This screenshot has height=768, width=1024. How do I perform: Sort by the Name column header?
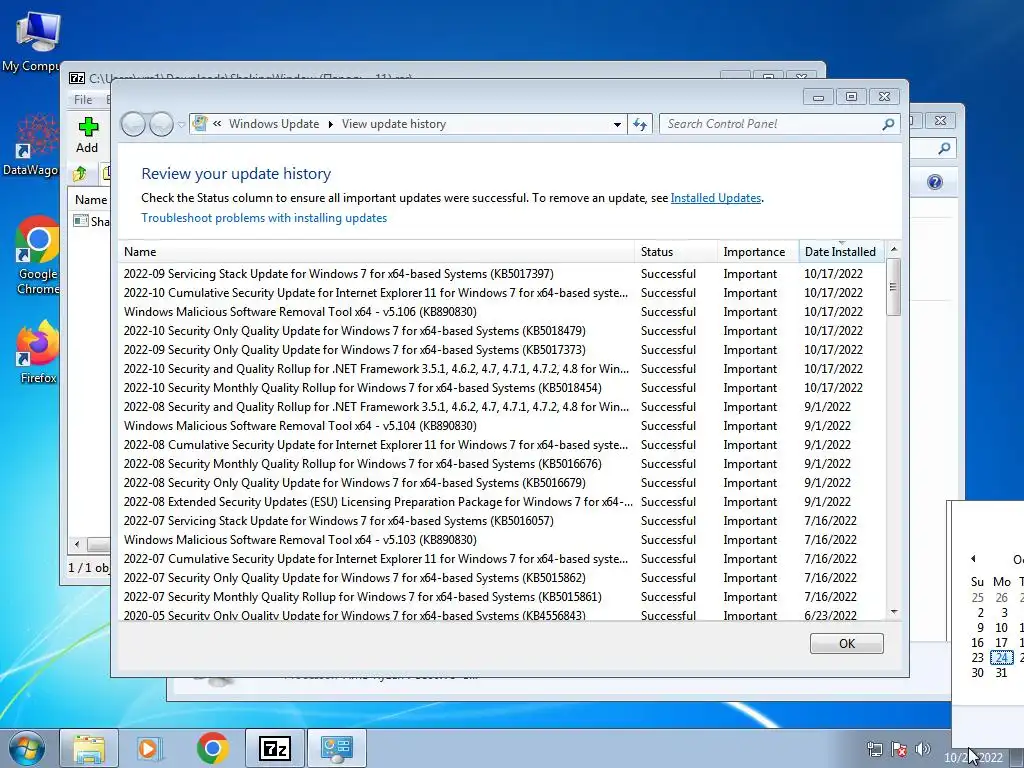(376, 251)
